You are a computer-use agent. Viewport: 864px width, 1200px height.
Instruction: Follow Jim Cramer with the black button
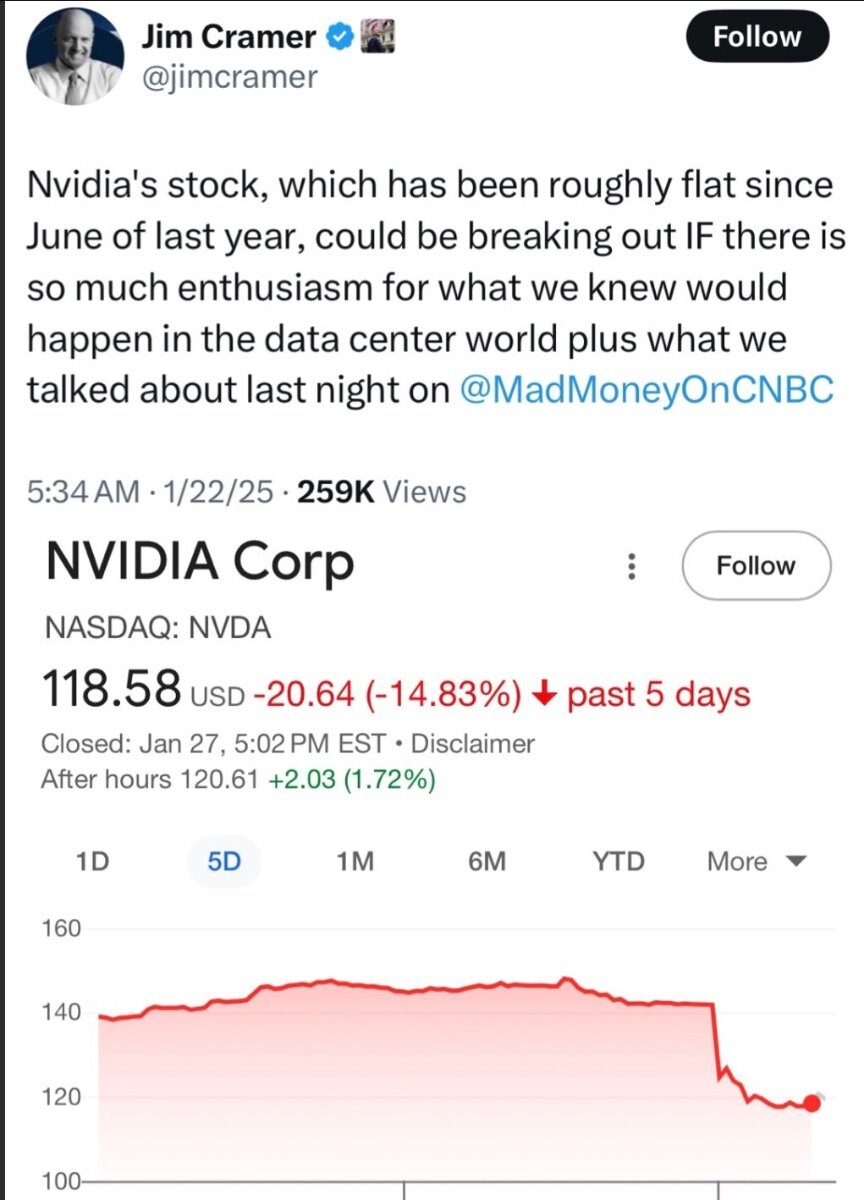pyautogui.click(x=757, y=38)
